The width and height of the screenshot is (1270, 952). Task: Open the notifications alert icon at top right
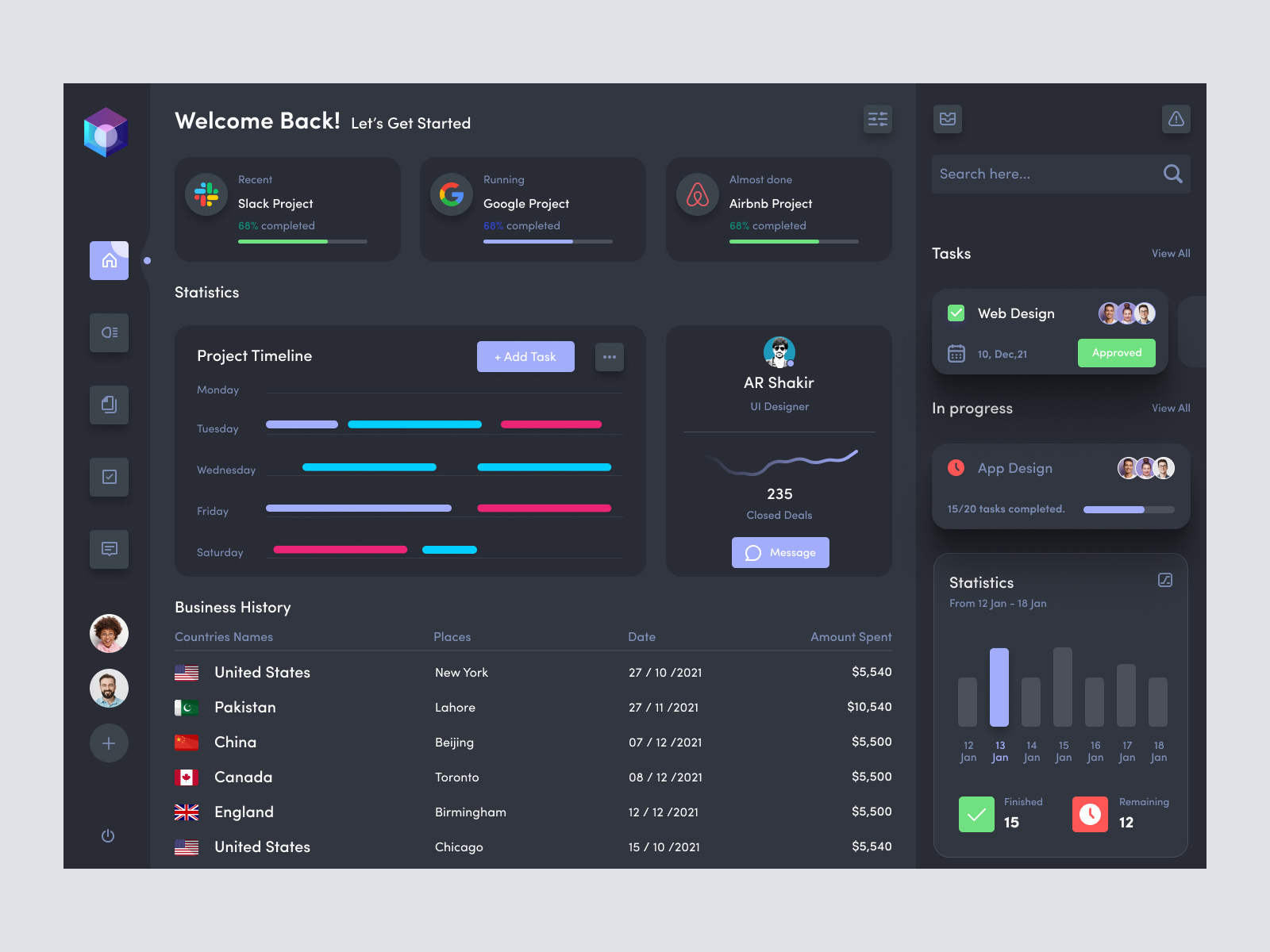click(1176, 119)
